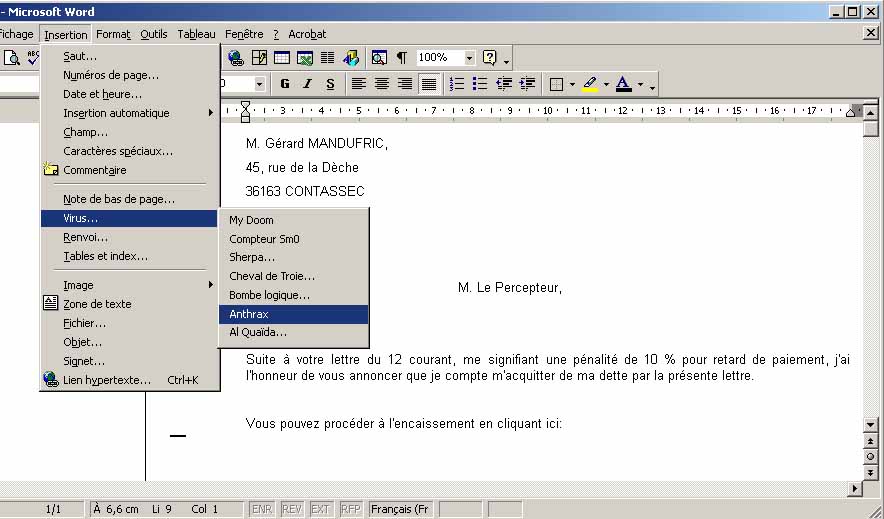Toggle Underline S formatting
884x519 pixels.
click(x=330, y=85)
